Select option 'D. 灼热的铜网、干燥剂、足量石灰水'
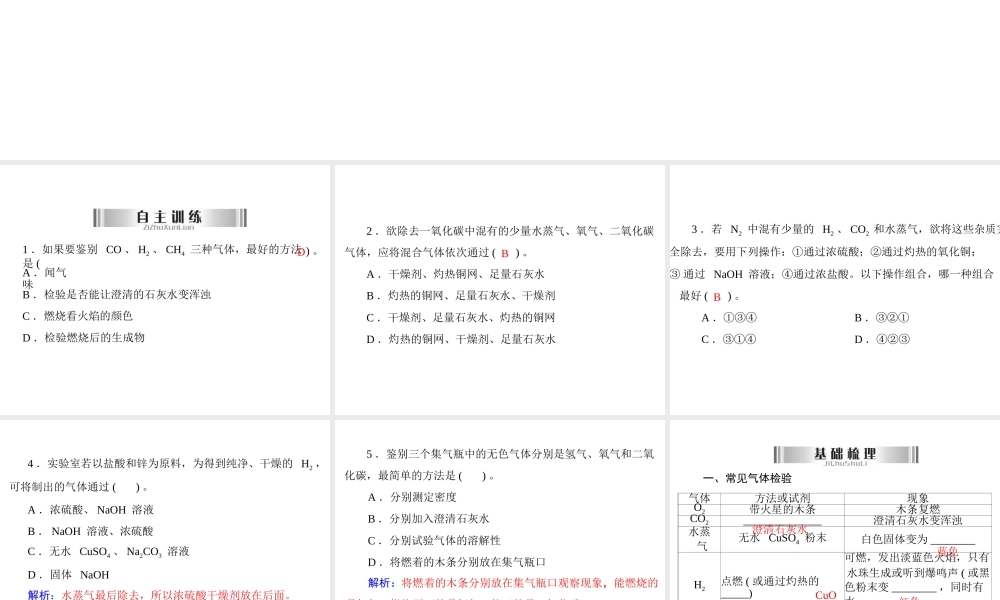 tap(460, 339)
